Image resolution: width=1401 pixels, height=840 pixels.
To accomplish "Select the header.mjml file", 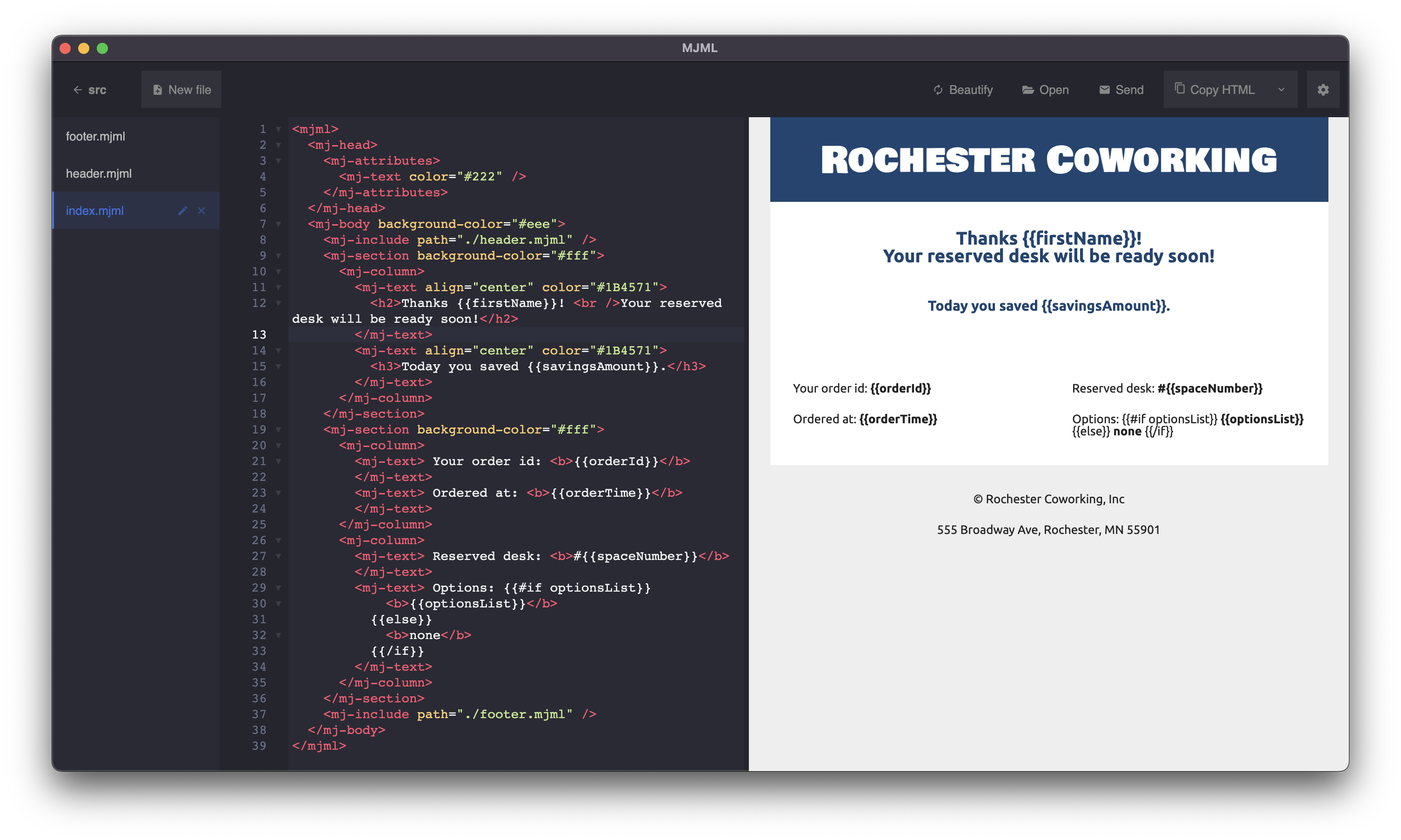I will [98, 173].
